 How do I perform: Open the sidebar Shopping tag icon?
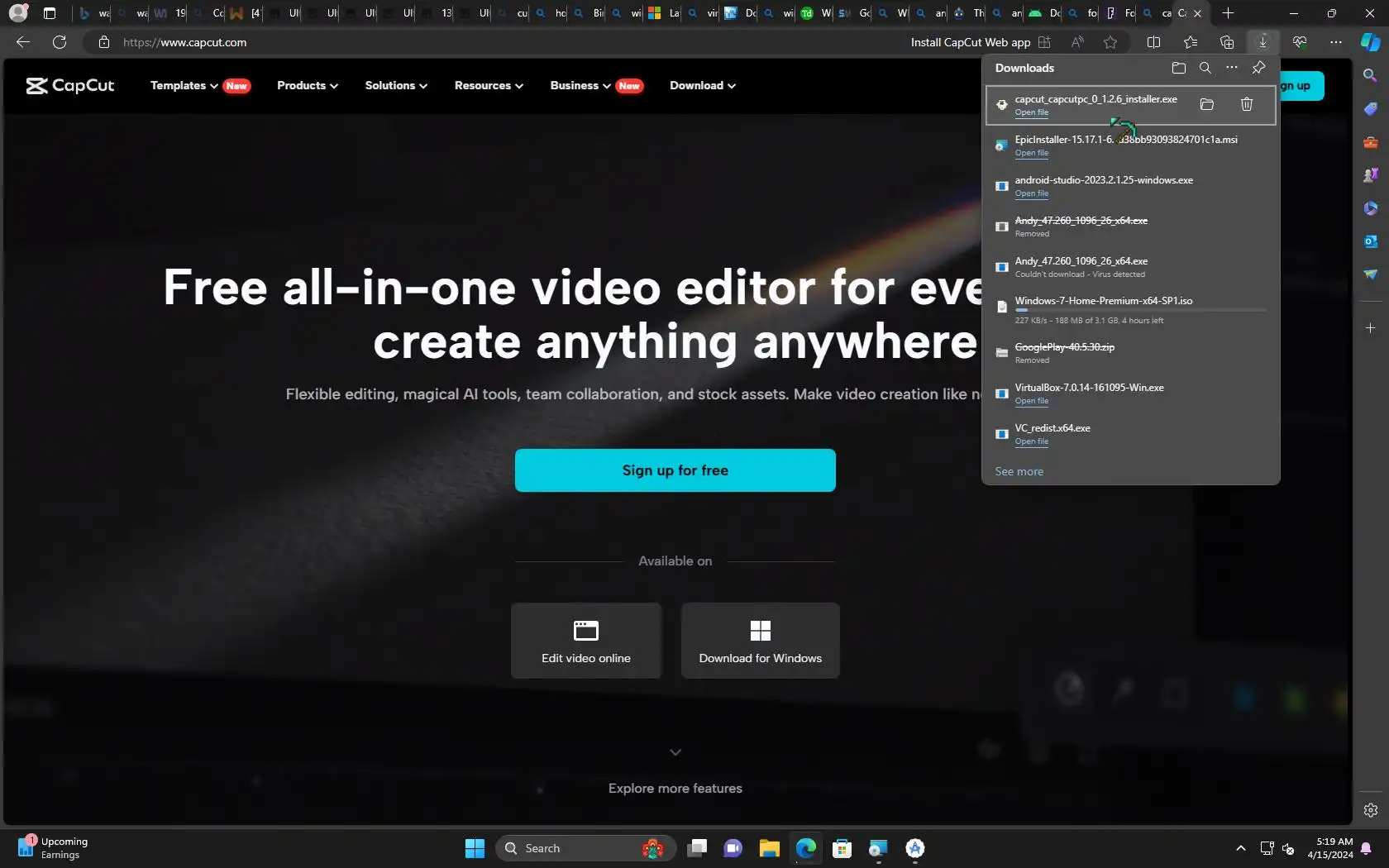coord(1371,108)
